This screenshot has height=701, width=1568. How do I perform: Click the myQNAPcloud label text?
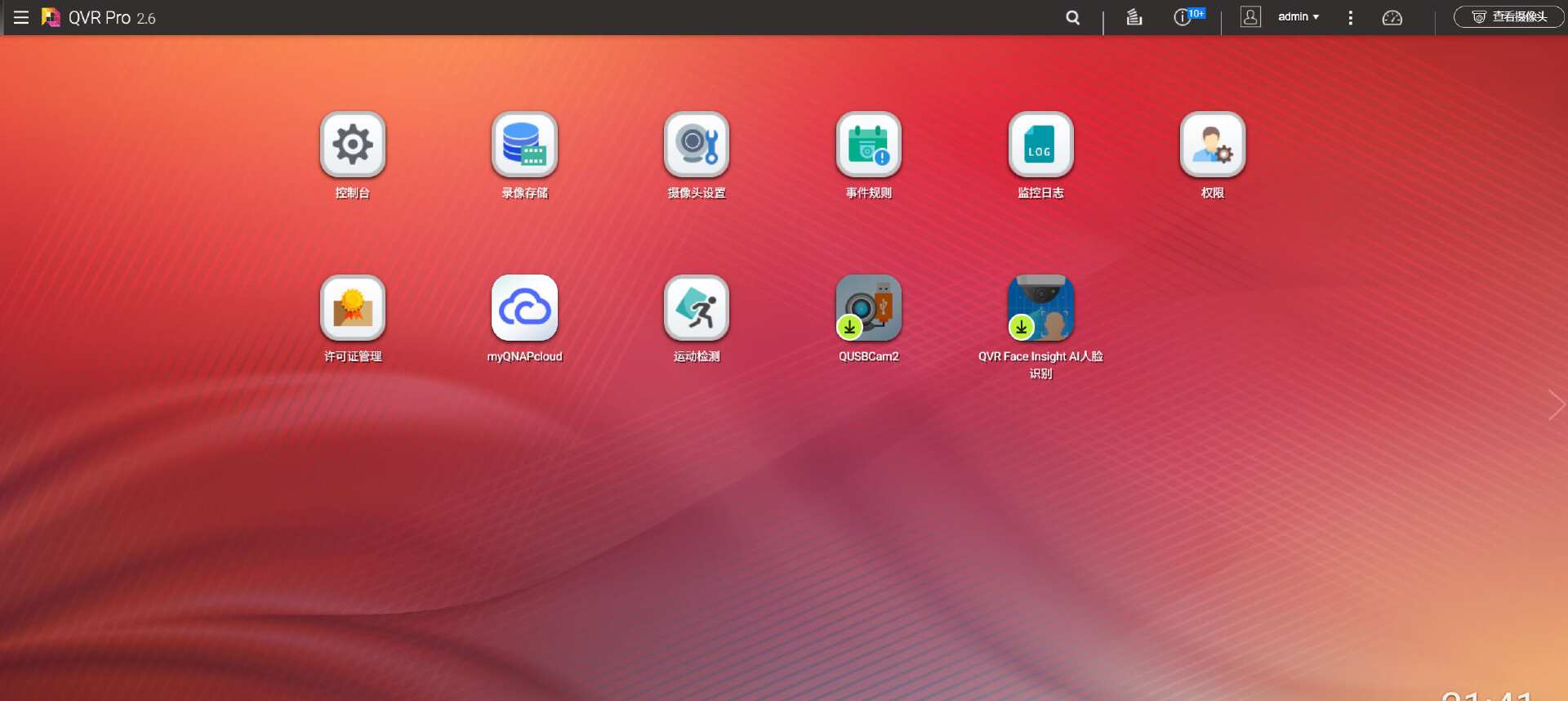(524, 357)
